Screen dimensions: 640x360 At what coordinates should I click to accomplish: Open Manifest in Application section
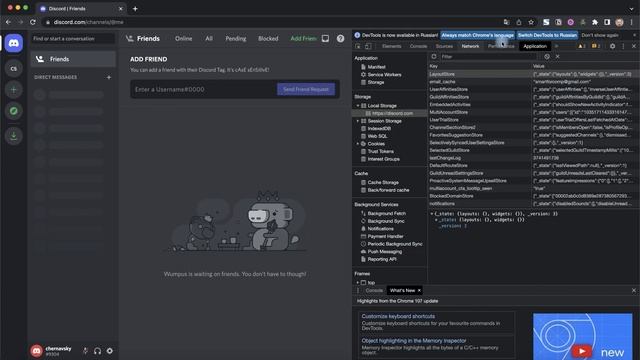tap(376, 67)
